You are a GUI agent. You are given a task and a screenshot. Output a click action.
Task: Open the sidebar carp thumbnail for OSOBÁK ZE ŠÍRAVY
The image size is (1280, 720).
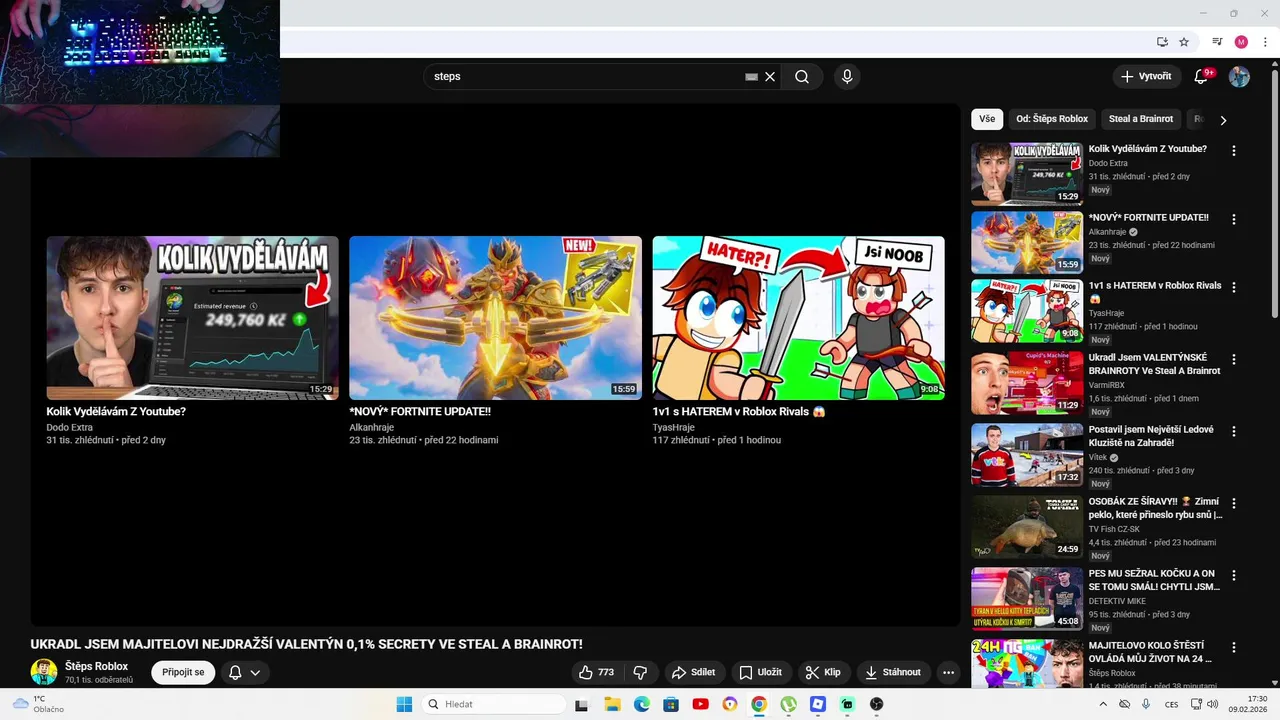click(x=1027, y=527)
